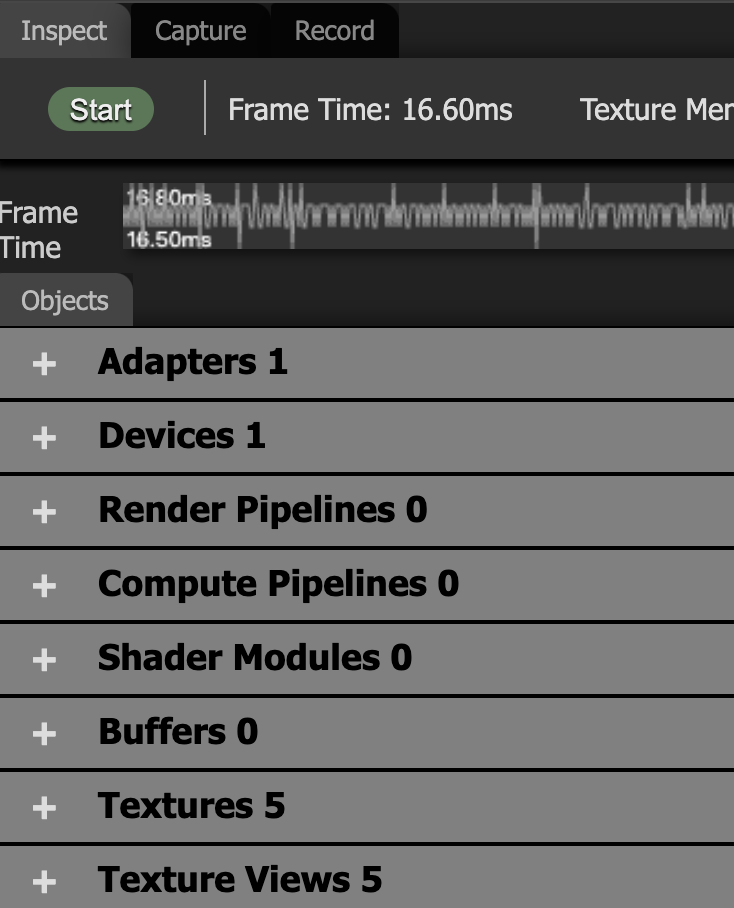
Task: Click the Frame Time graph
Action: click(428, 215)
